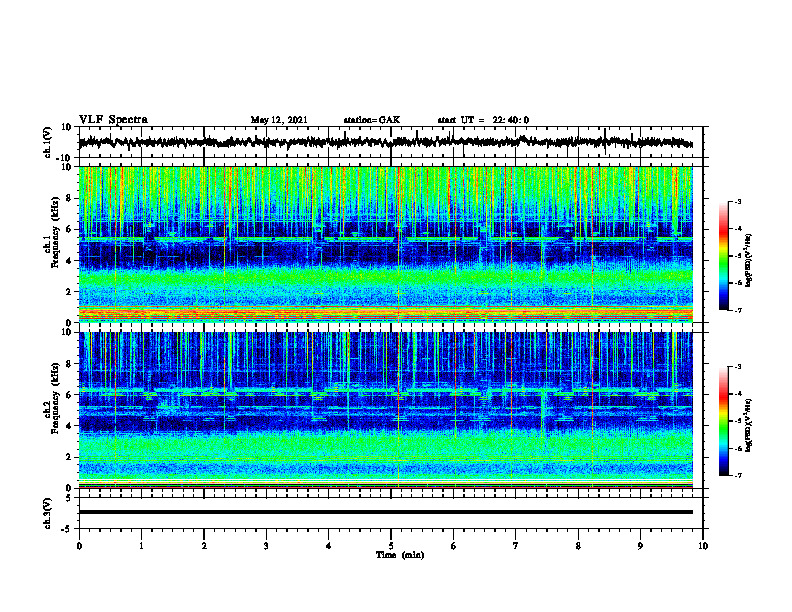Click time axis tick label '4'
792x612 pixels.
point(329,546)
